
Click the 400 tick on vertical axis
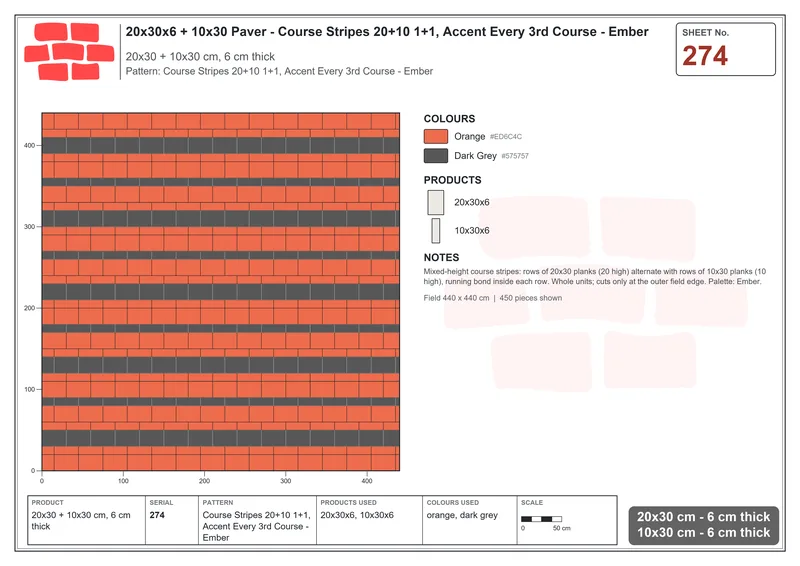click(29, 145)
